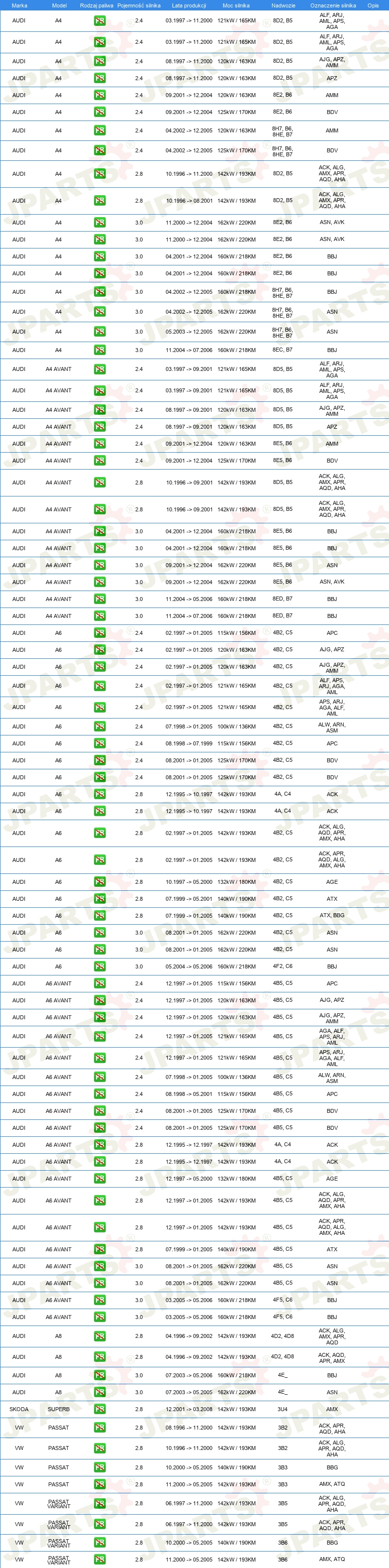Click the 07.1999 -> 05.2001 production cell

click(x=189, y=898)
